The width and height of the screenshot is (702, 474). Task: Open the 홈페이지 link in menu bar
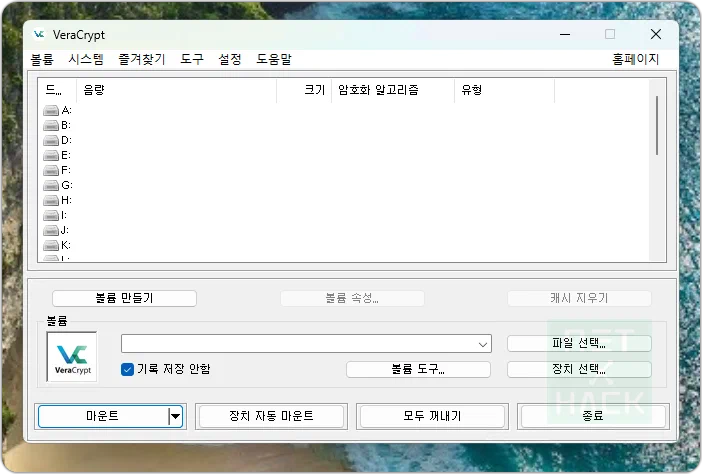pyautogui.click(x=636, y=60)
